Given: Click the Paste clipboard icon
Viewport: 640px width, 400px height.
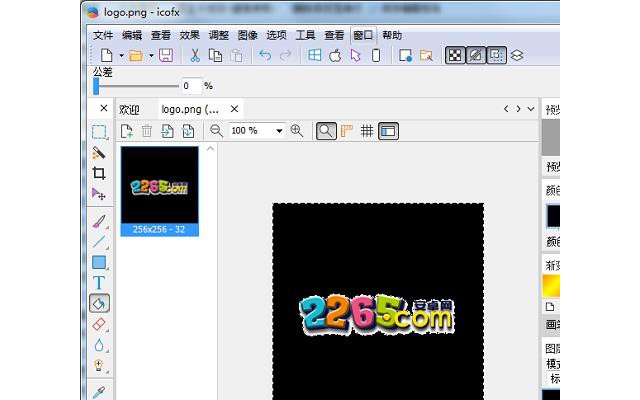Looking at the screenshot, I should click(236, 55).
